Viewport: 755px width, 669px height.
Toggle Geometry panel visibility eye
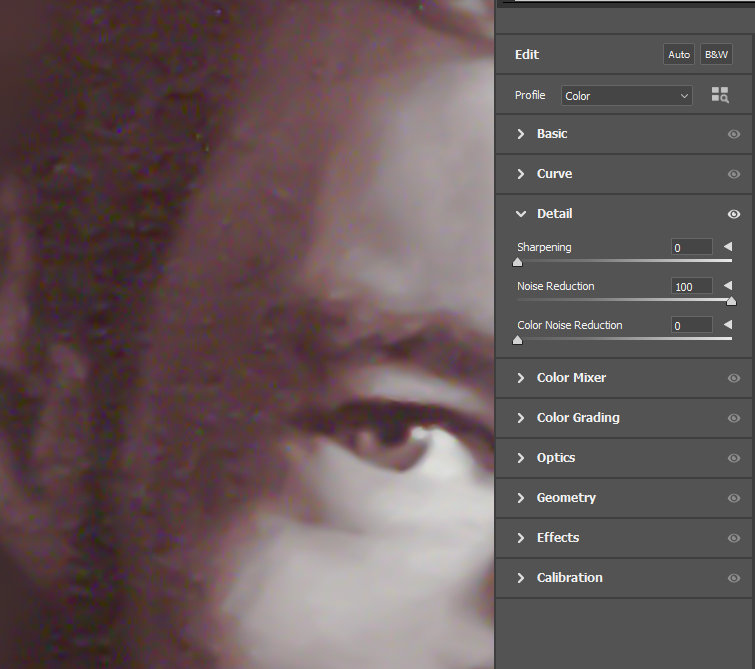click(734, 498)
